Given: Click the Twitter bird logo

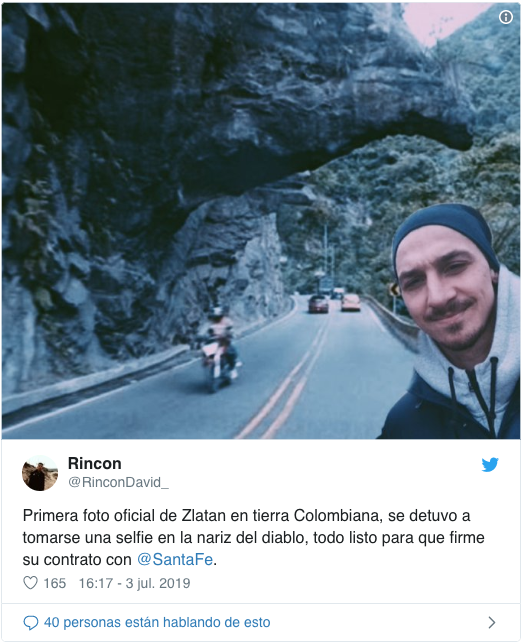Looking at the screenshot, I should click(x=490, y=465).
